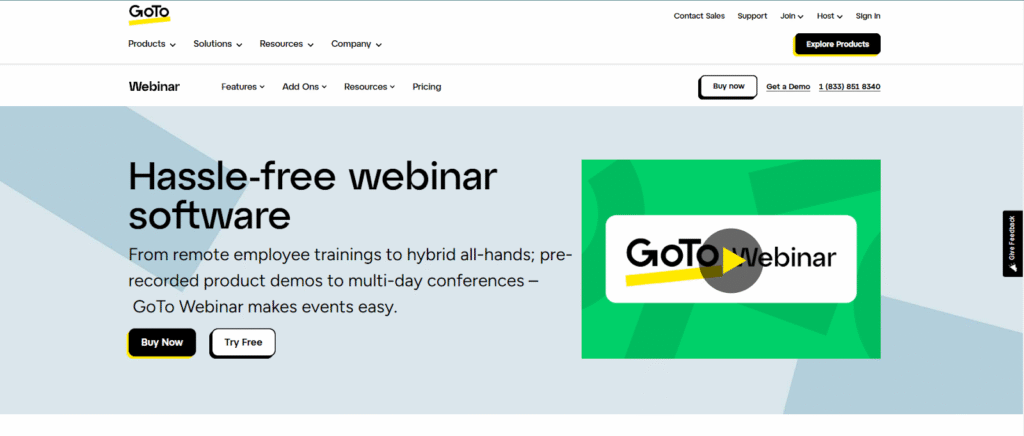The height and width of the screenshot is (436, 1024).
Task: Click the white Buy now button in navbar
Action: pos(728,87)
